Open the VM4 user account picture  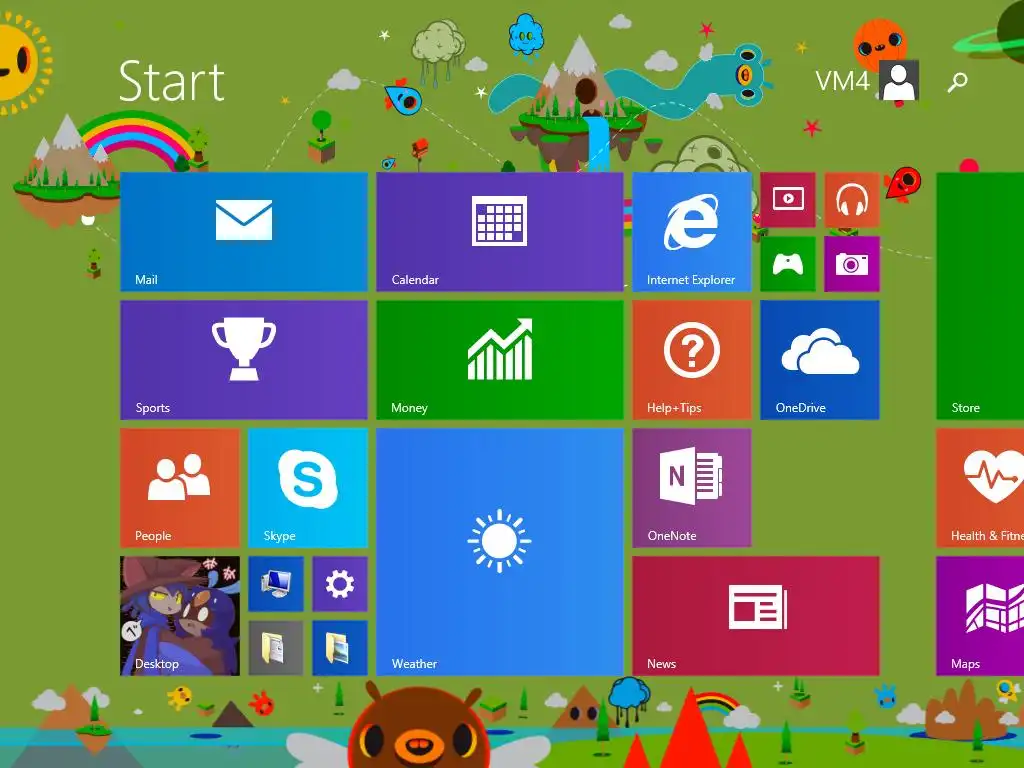coord(899,80)
